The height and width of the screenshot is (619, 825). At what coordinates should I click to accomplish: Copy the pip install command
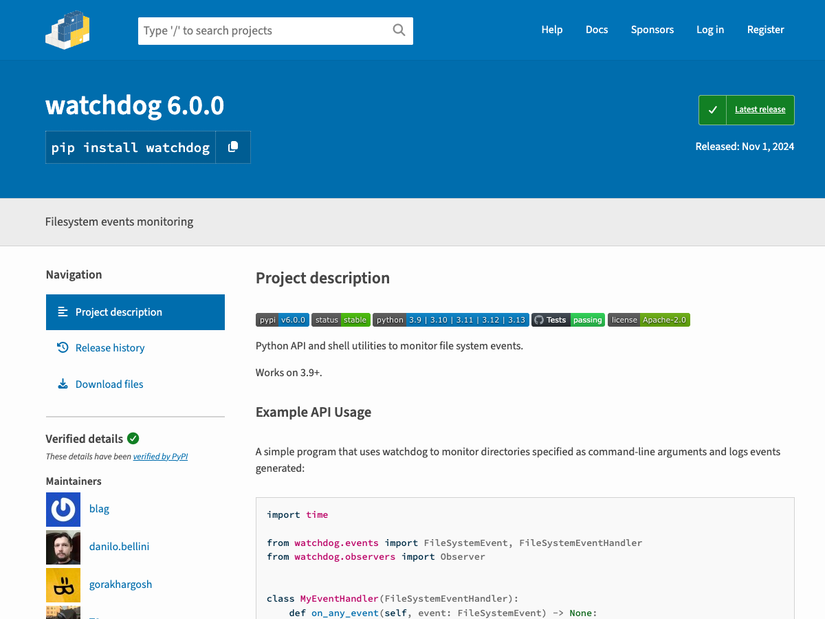(233, 147)
